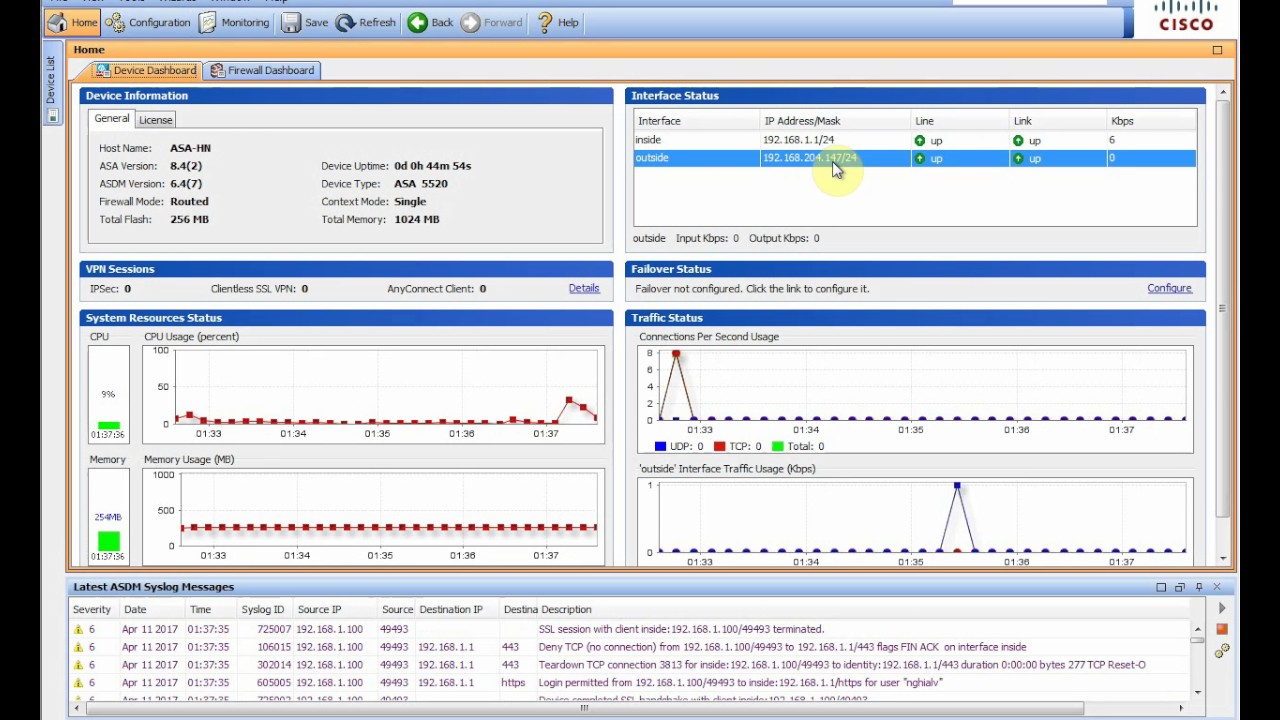Click the green Total legend swatch
Screen dimensions: 1280x720
[778, 447]
